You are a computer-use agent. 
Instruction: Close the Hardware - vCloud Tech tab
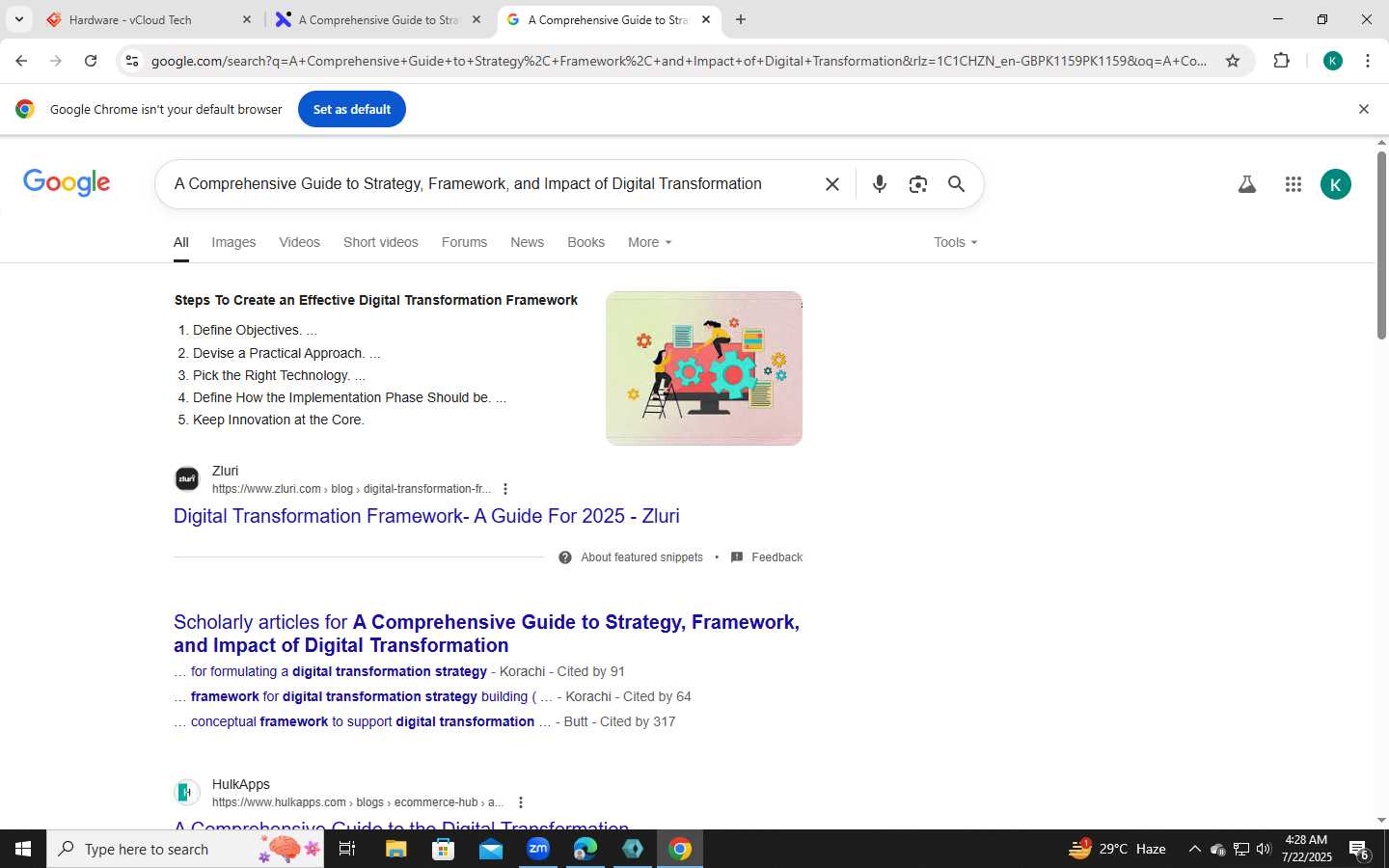click(x=246, y=19)
